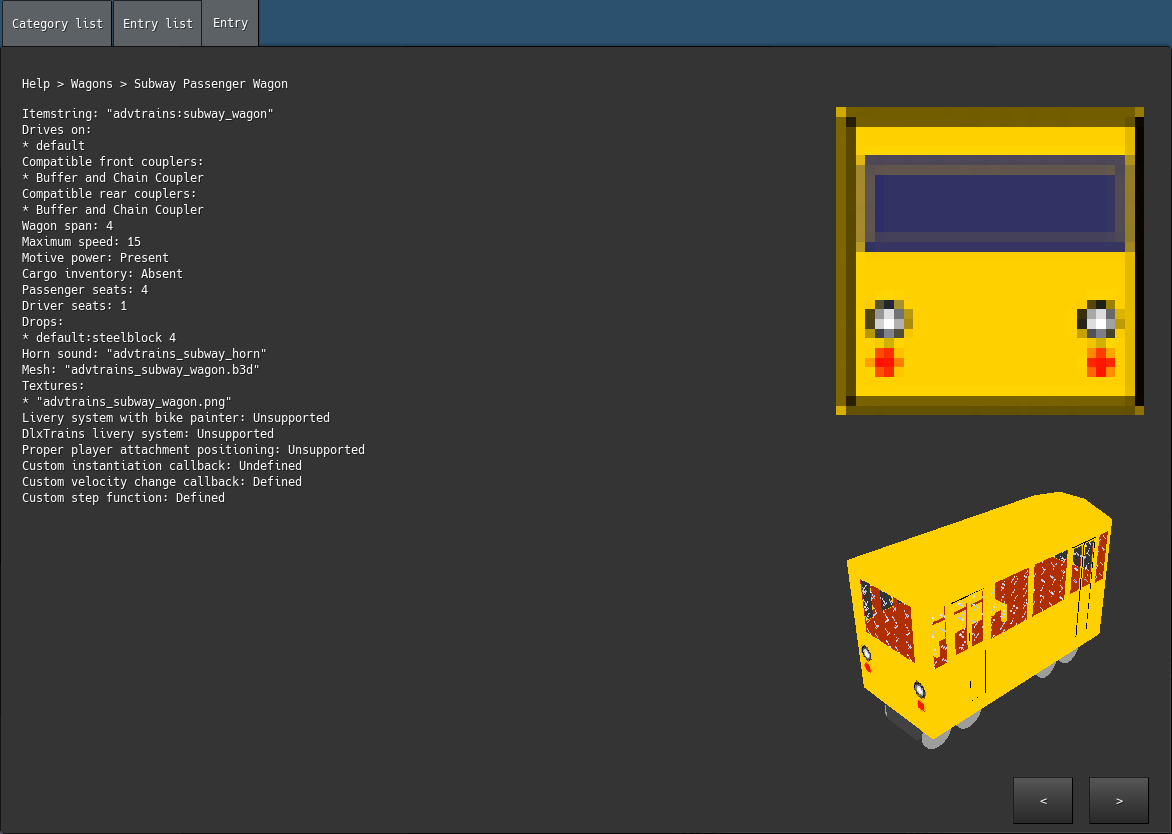Click the Maximum speed: 15 line
The width and height of the screenshot is (1172, 834).
tap(81, 242)
